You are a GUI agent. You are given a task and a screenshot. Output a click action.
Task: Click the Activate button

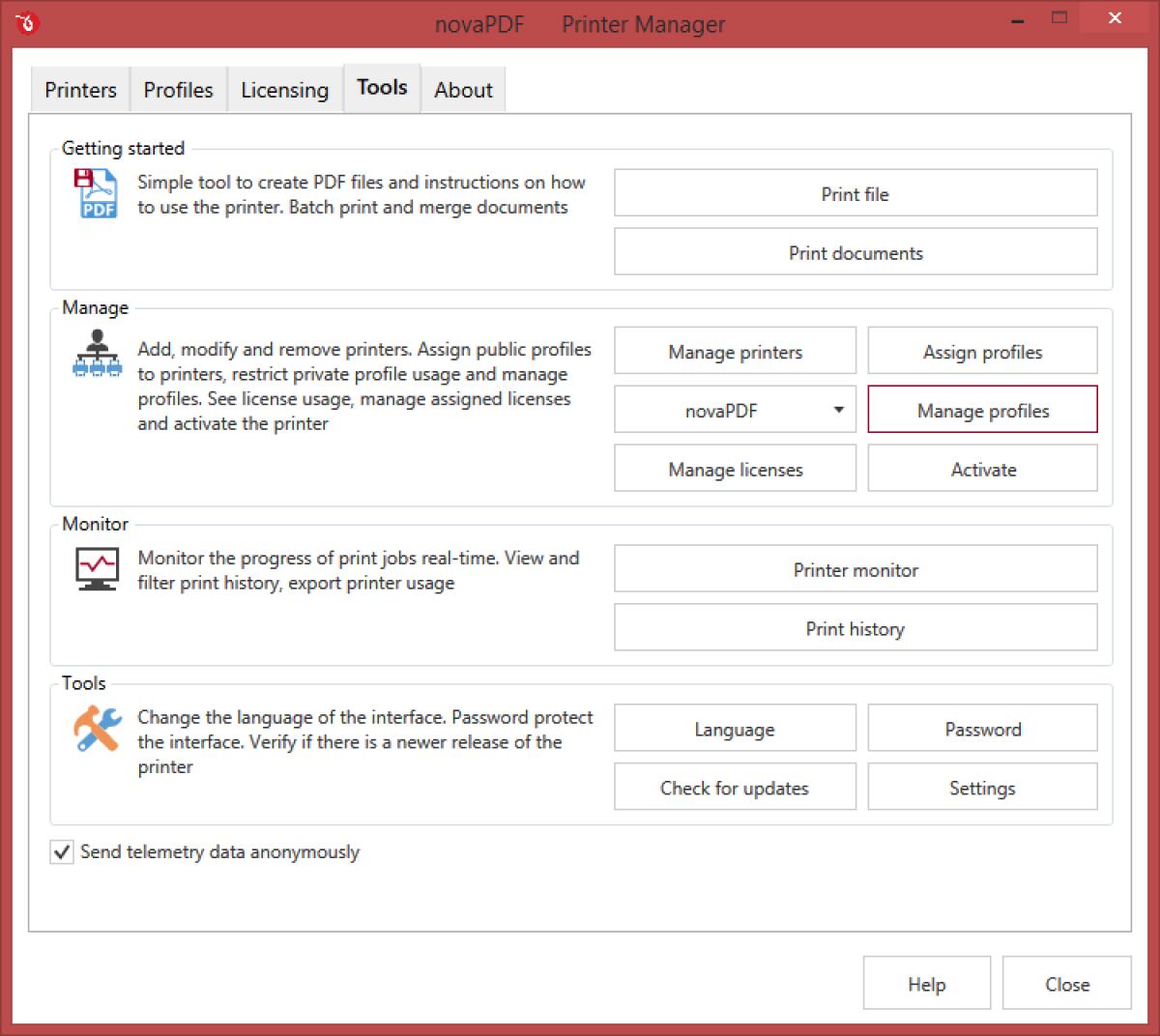tap(982, 469)
